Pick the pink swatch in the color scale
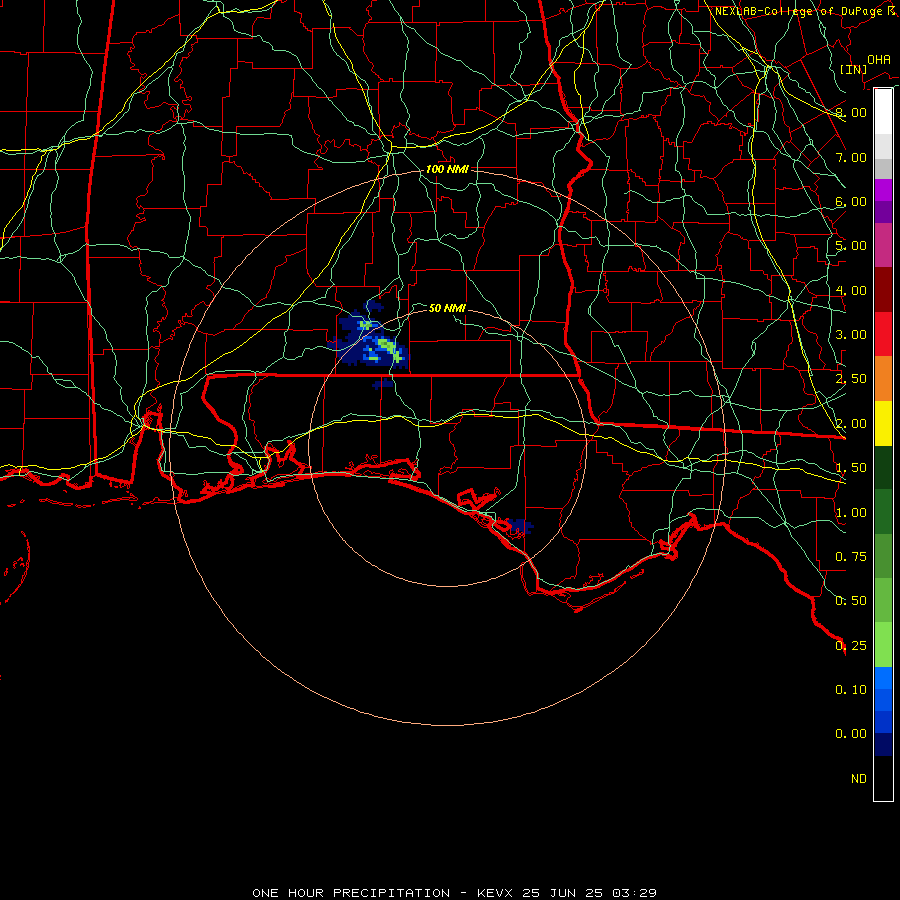 coord(883,245)
